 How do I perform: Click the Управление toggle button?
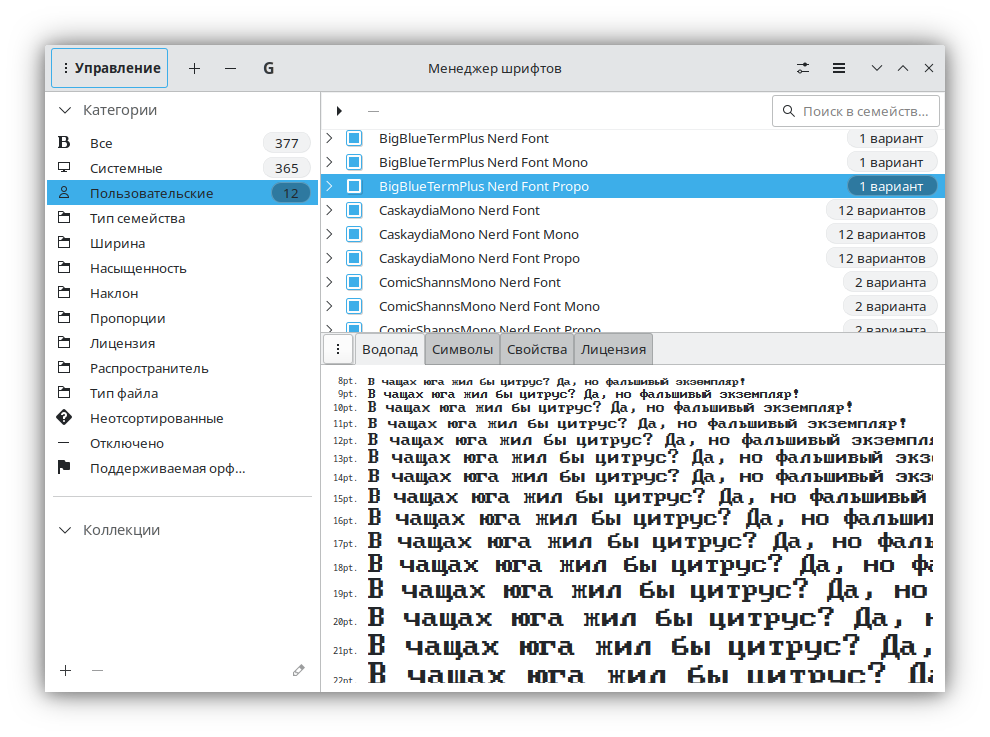(109, 68)
